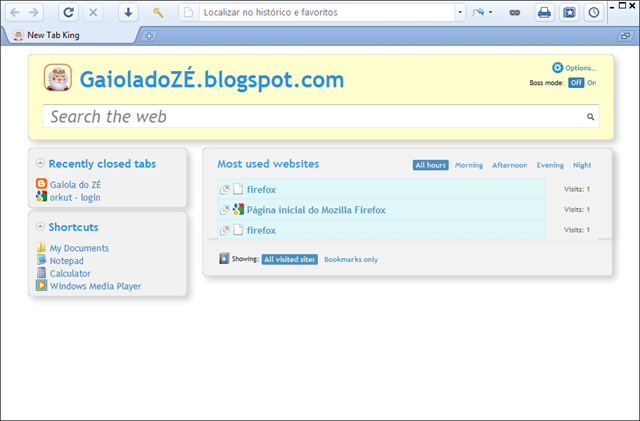
Task: Click the list-all-tabs icon on the tab strip
Action: click(x=625, y=36)
